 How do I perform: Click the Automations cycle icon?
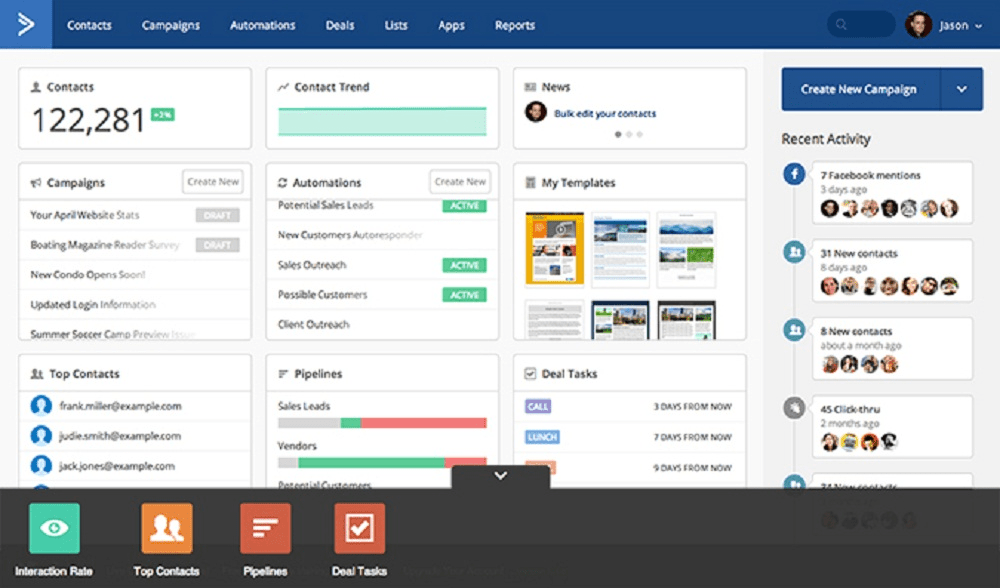[283, 182]
